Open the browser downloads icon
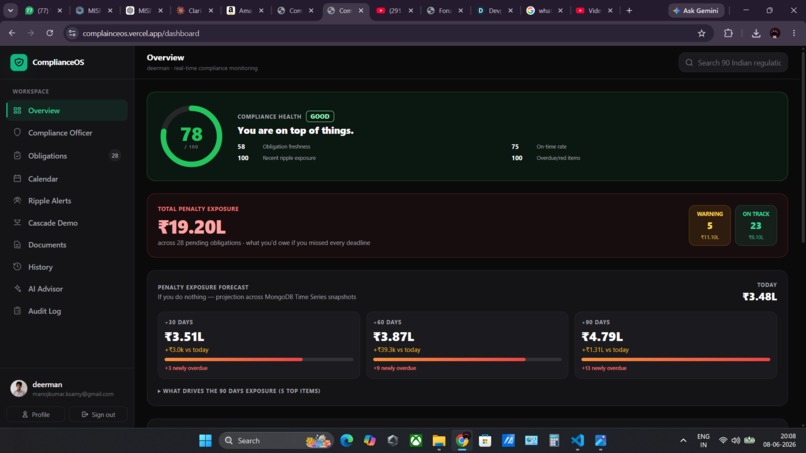Screen dimensions: 806x453 pos(756,33)
